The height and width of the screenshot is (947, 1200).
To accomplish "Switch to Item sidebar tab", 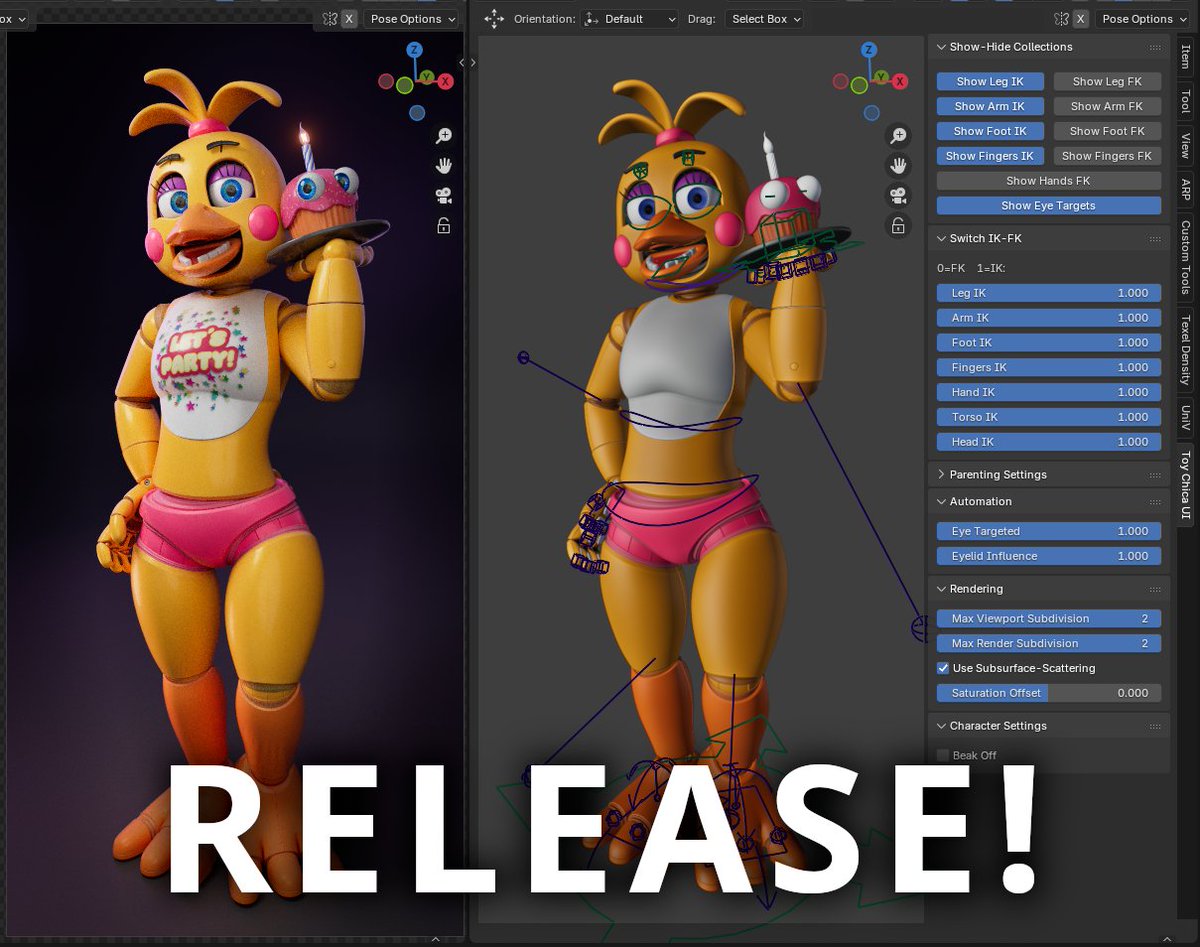I will 1185,56.
